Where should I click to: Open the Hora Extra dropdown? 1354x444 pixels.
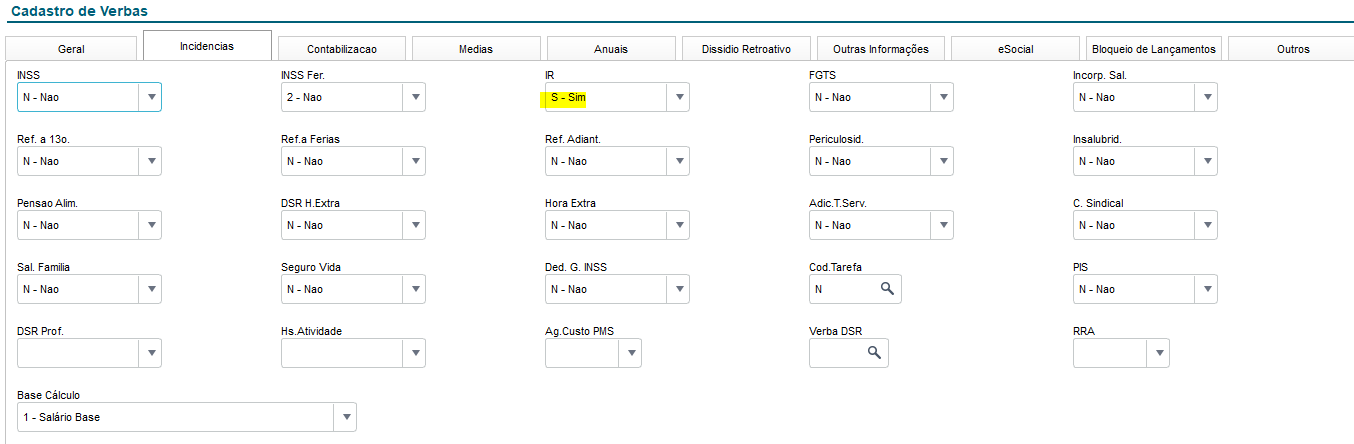tap(679, 225)
